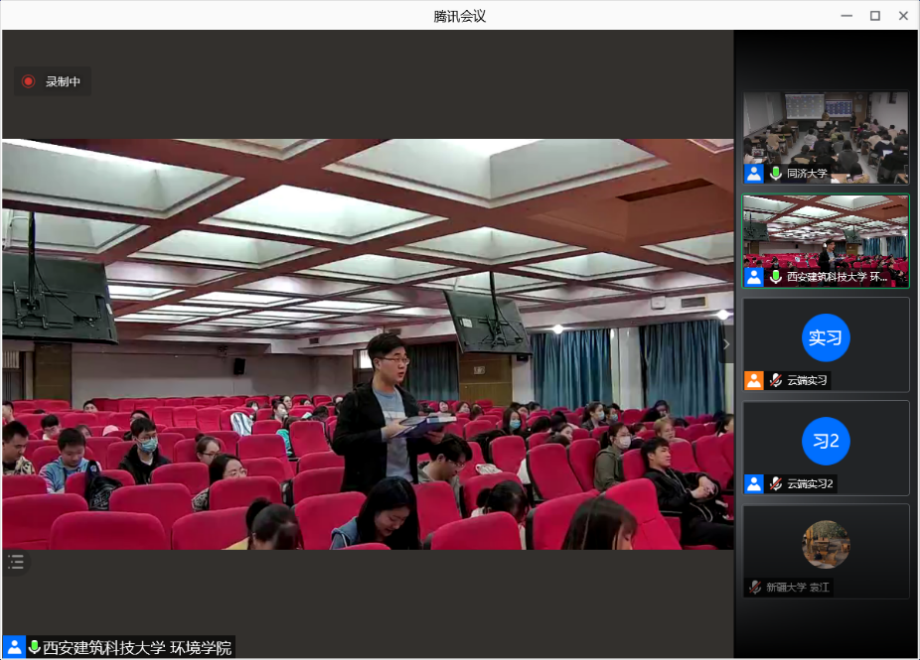Toggle the green microphone on 同济大学 tile

click(776, 173)
